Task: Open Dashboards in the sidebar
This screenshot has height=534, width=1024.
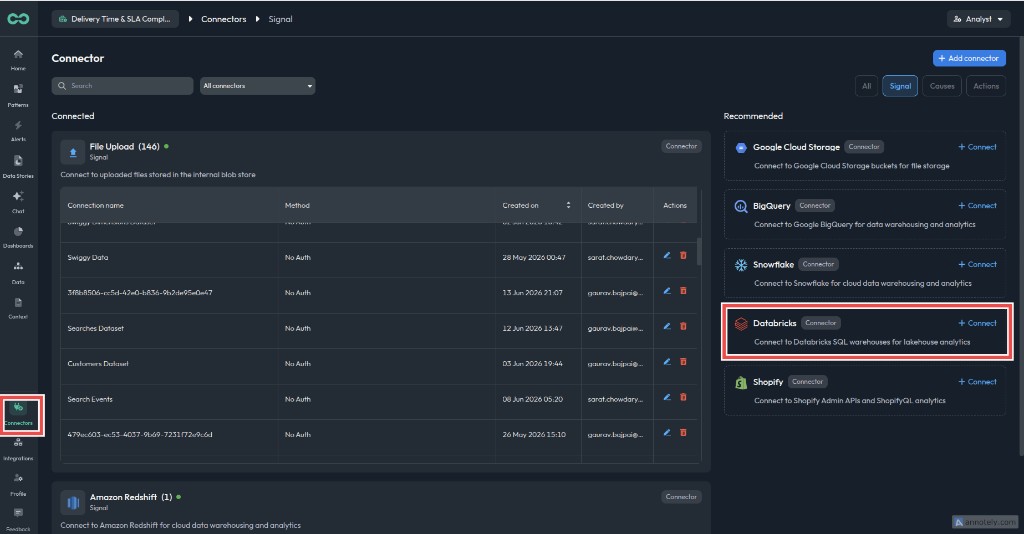Action: pyautogui.click(x=18, y=238)
